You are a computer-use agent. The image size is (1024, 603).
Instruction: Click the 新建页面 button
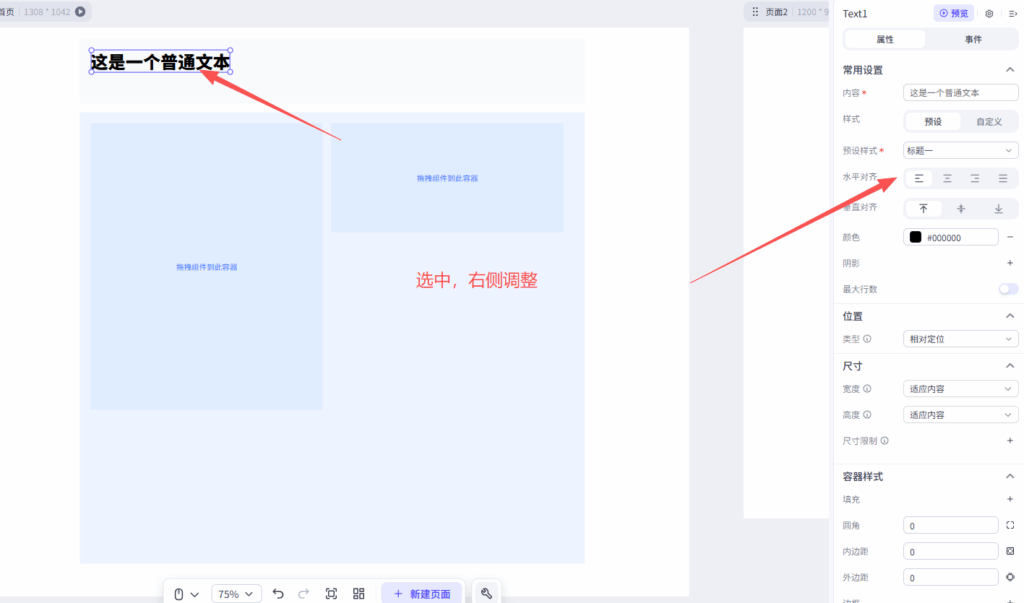click(421, 594)
